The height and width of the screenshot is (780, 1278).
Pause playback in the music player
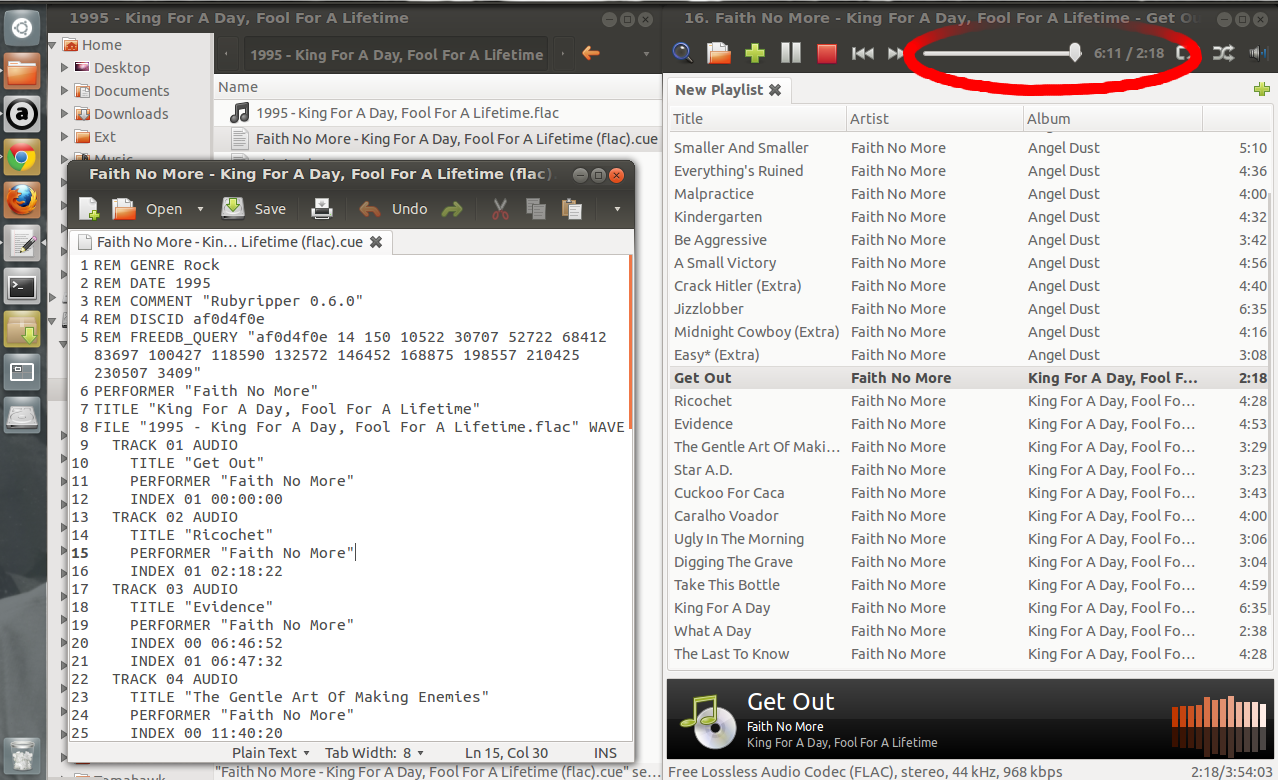791,53
